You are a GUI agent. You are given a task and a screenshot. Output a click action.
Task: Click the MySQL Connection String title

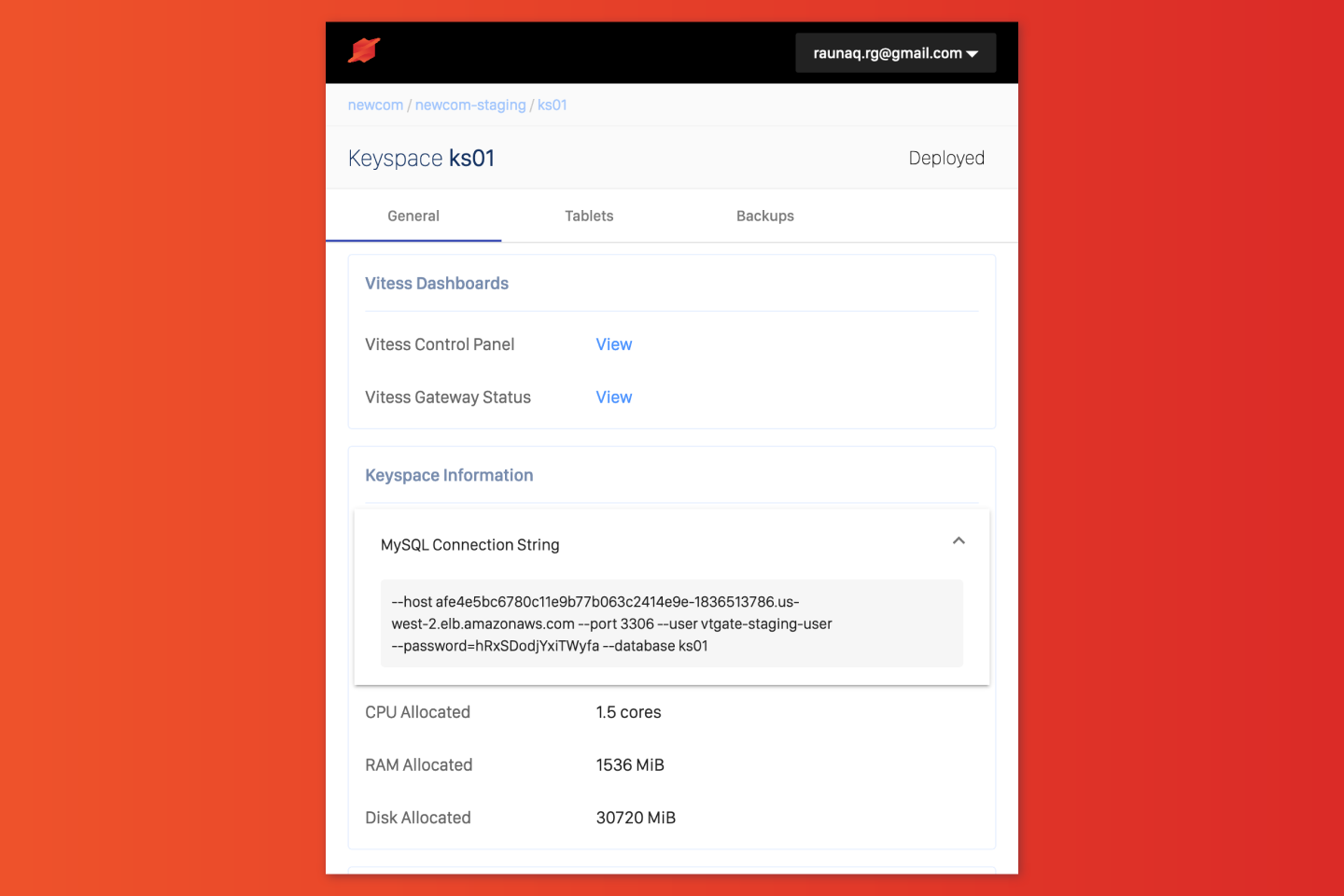click(x=470, y=545)
